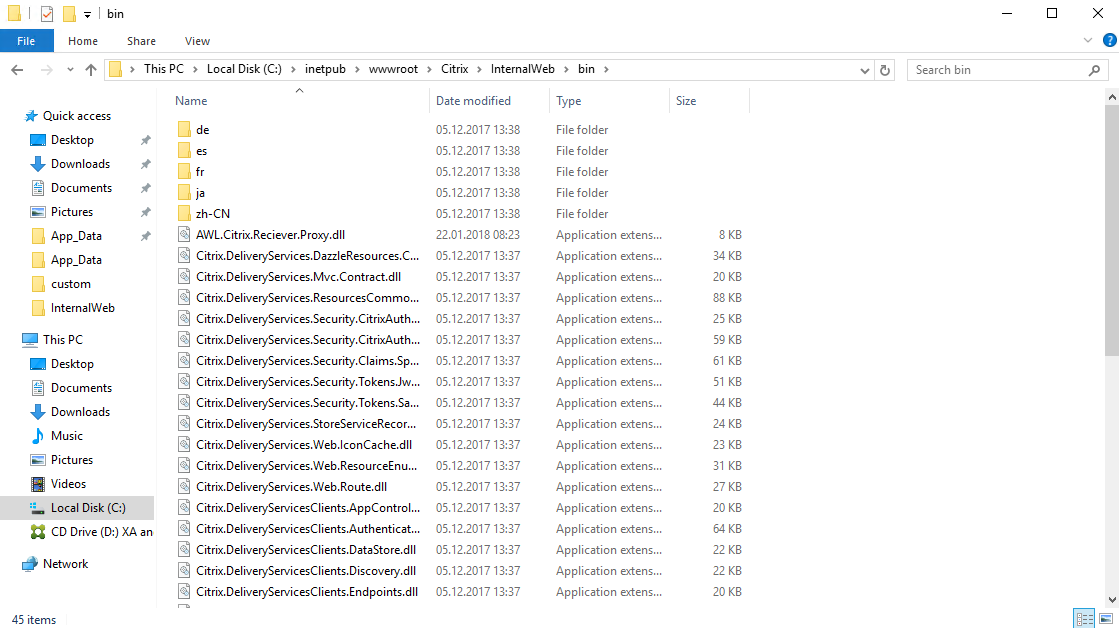
Task: Open the Customize Quick Access Toolbar dropdown
Action: [88, 13]
